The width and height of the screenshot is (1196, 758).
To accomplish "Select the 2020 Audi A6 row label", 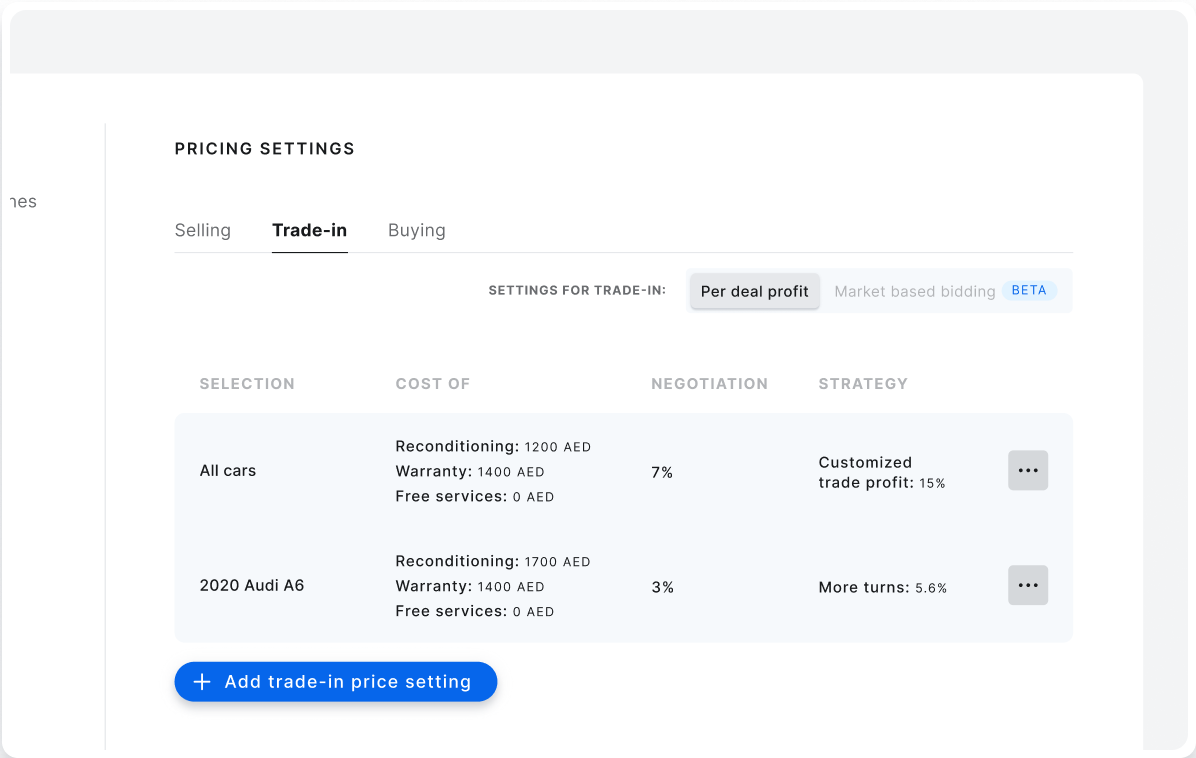I will (x=252, y=586).
